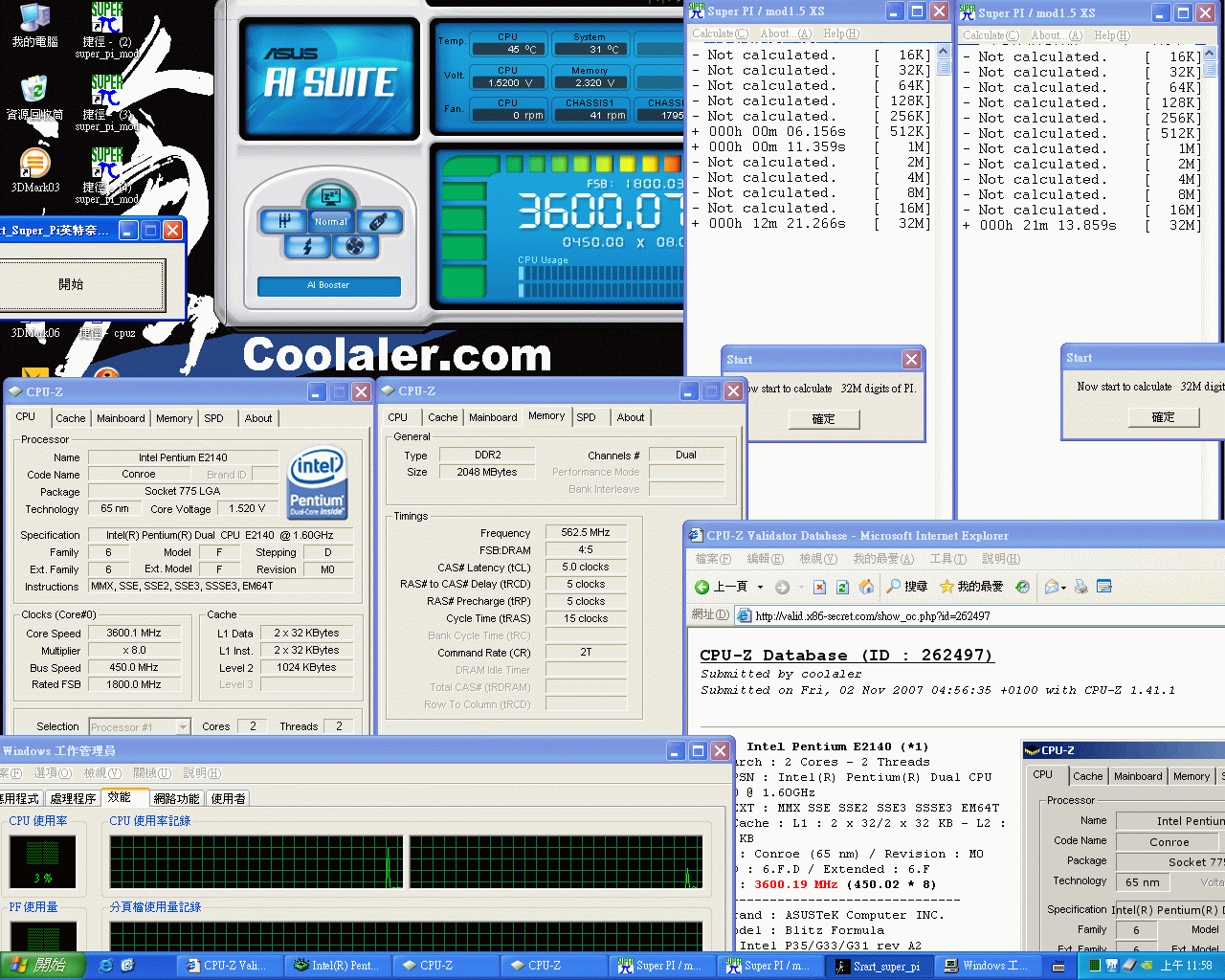Select the 處理程序 tab in Task Manager
This screenshot has width=1225, height=980.
click(x=73, y=798)
